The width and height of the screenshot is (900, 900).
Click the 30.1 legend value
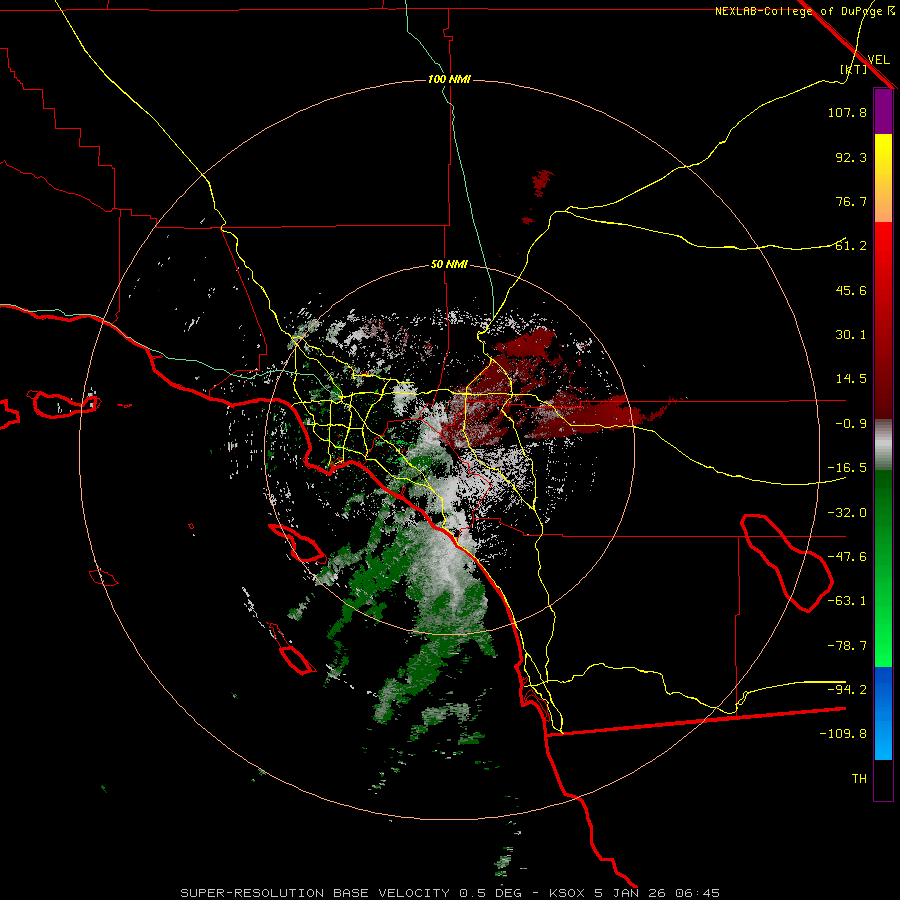851,335
